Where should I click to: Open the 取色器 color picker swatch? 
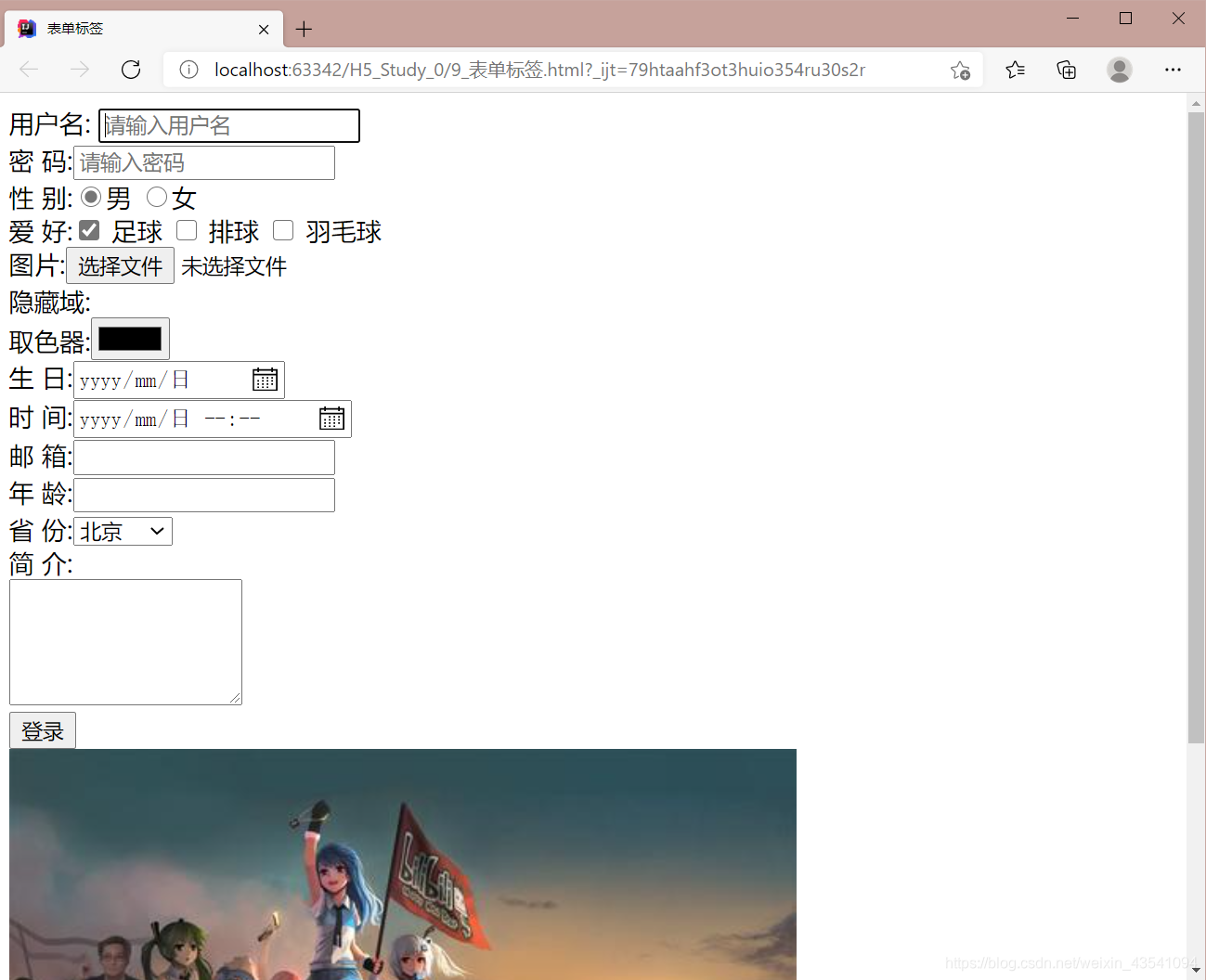point(129,339)
